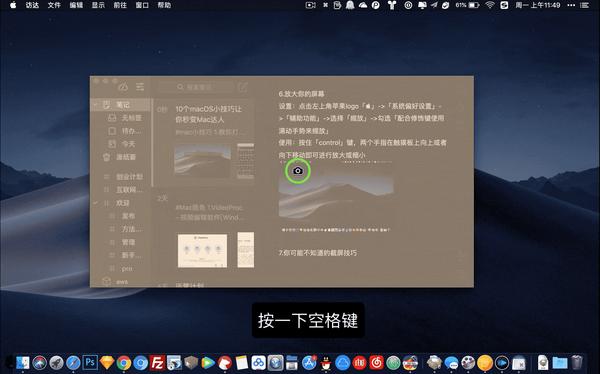Click the Sogou input method icon
Screen dimensions: 600x374
click(504, 5)
